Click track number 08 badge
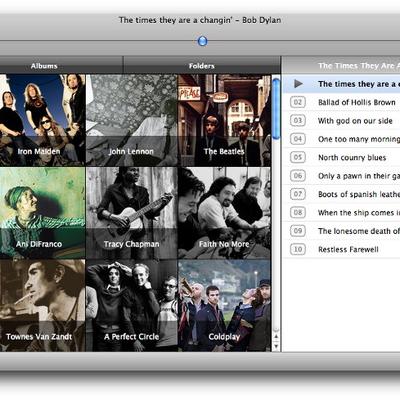Image resolution: width=400 pixels, height=400 pixels. (298, 212)
